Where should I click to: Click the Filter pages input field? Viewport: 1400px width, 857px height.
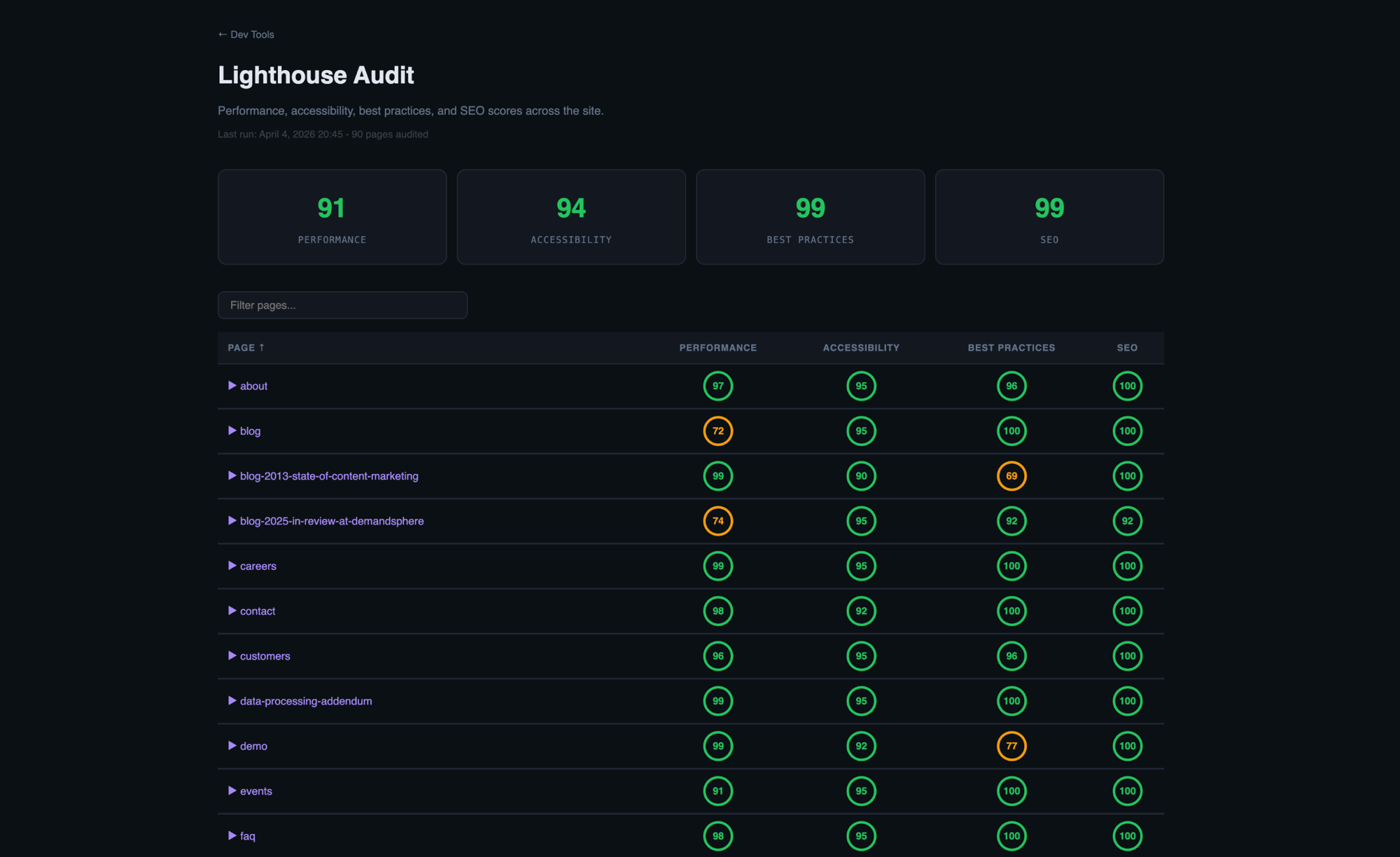coord(342,305)
